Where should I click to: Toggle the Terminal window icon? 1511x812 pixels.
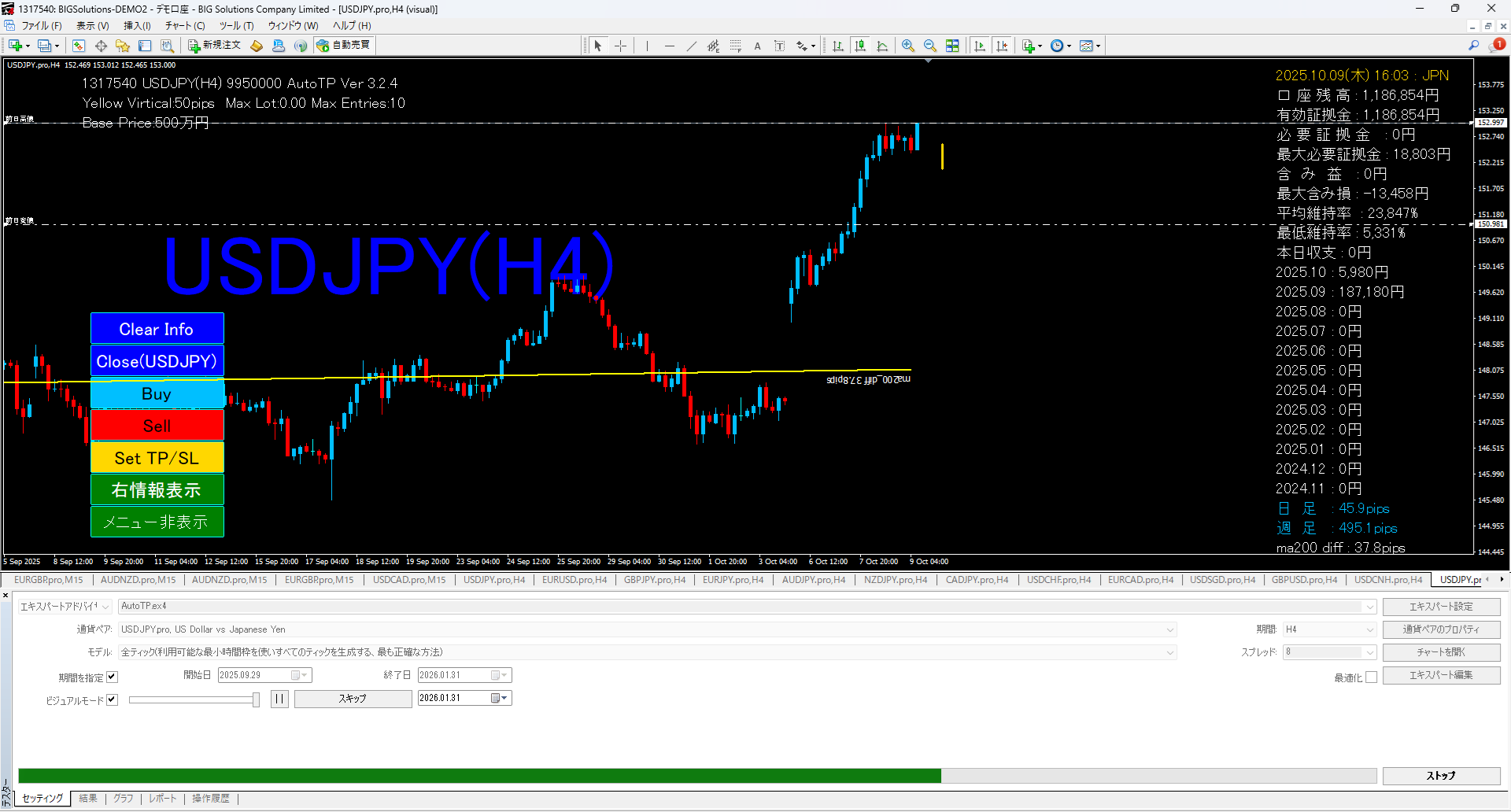click(145, 46)
